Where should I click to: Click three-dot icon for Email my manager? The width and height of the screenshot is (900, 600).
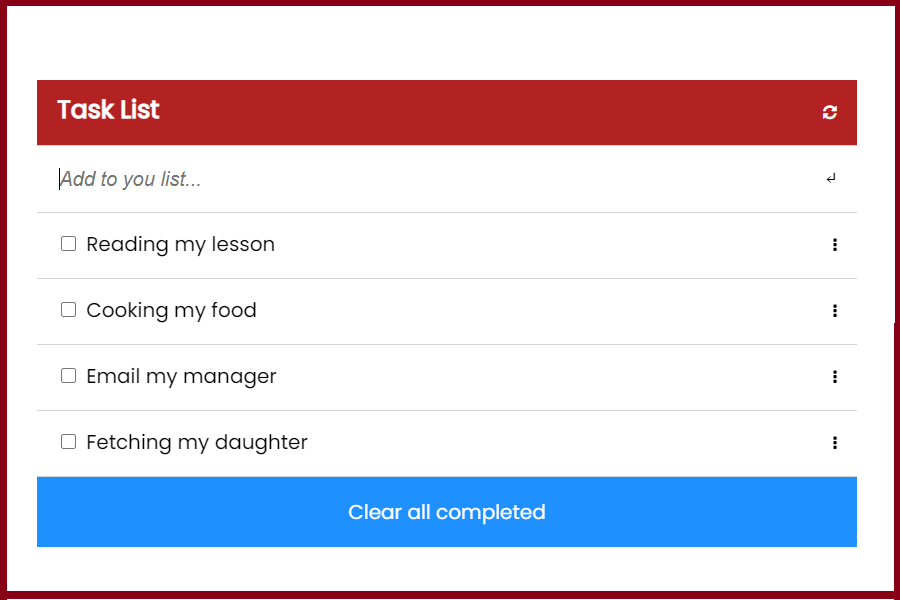(x=834, y=377)
